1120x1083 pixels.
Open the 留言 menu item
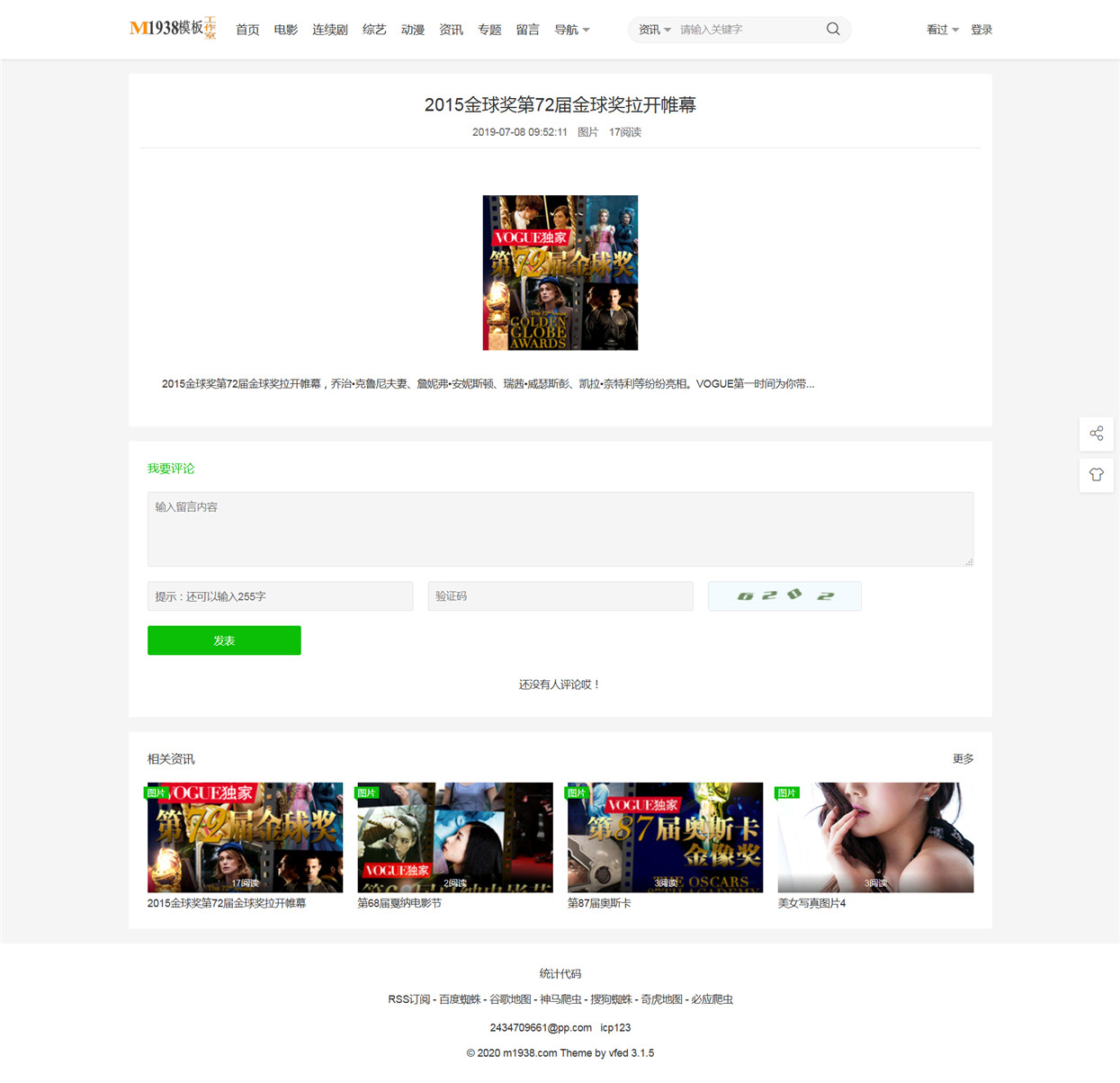(528, 30)
